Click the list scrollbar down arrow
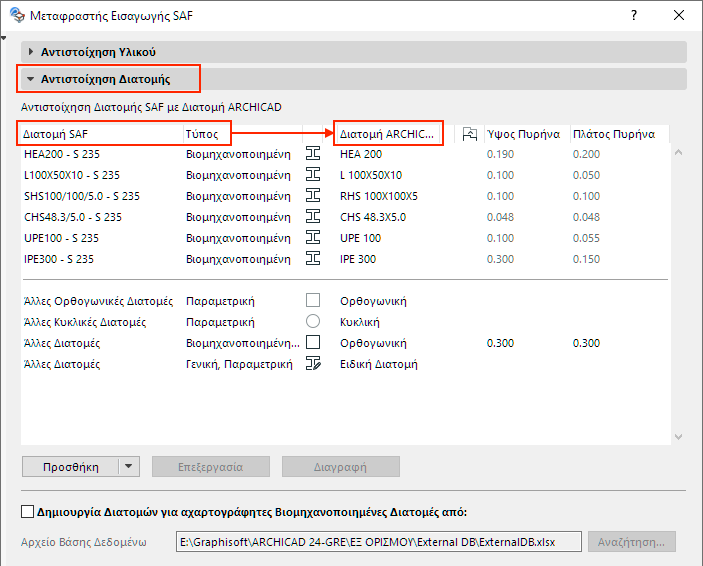 (678, 436)
